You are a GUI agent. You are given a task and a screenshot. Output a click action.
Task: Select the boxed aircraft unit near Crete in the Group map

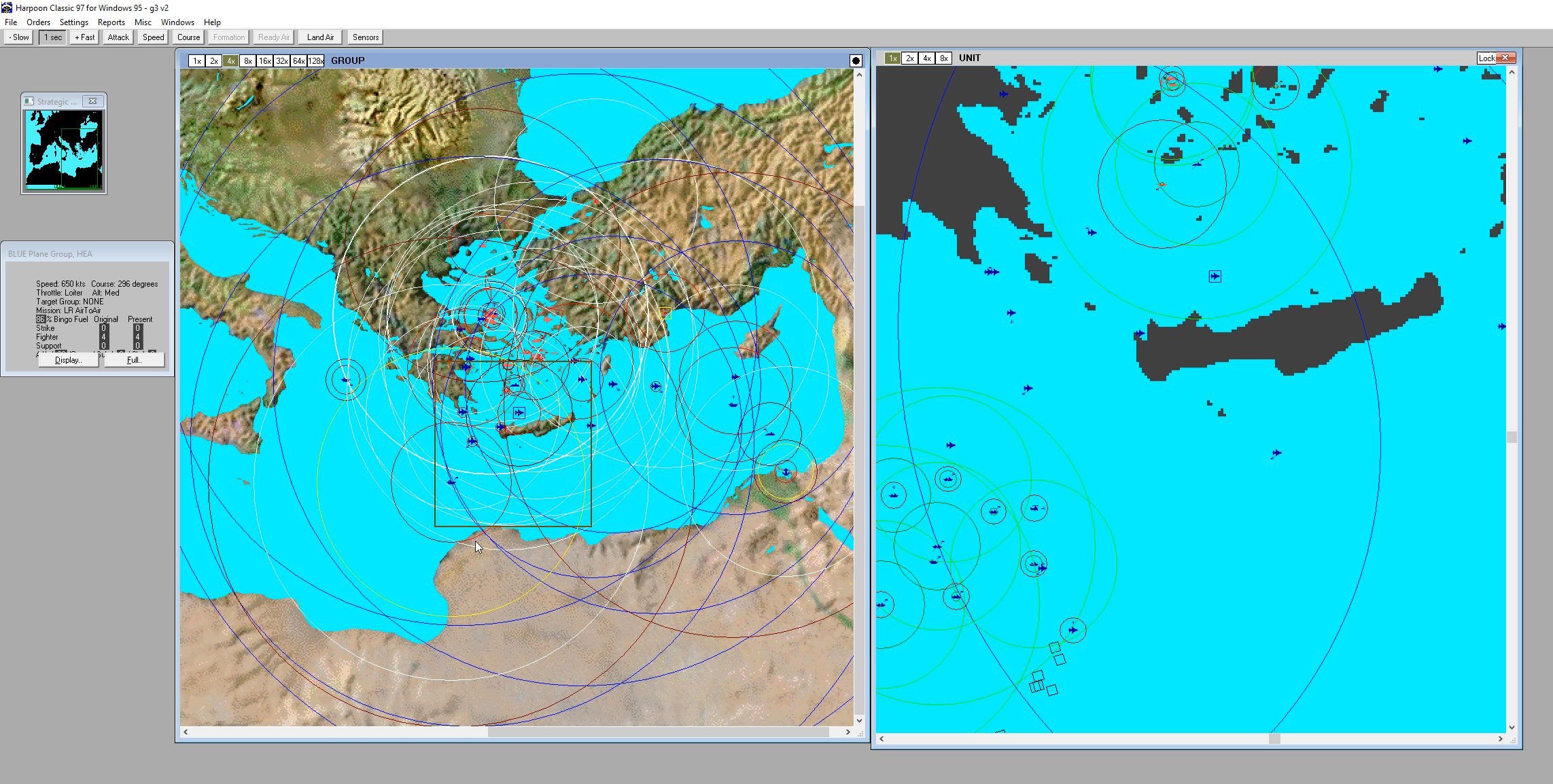pyautogui.click(x=519, y=412)
